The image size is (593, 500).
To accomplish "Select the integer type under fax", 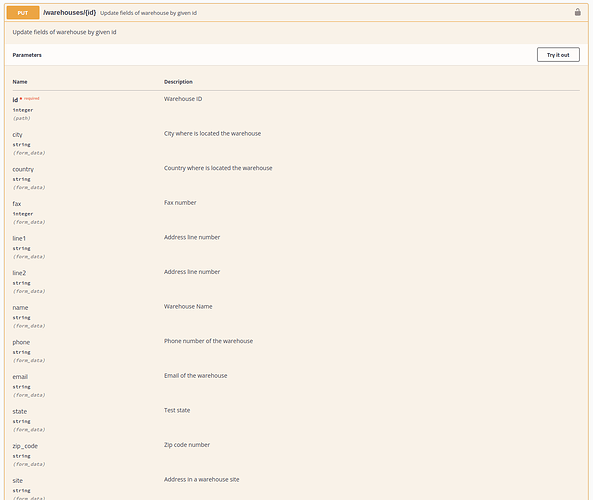I will point(23,214).
